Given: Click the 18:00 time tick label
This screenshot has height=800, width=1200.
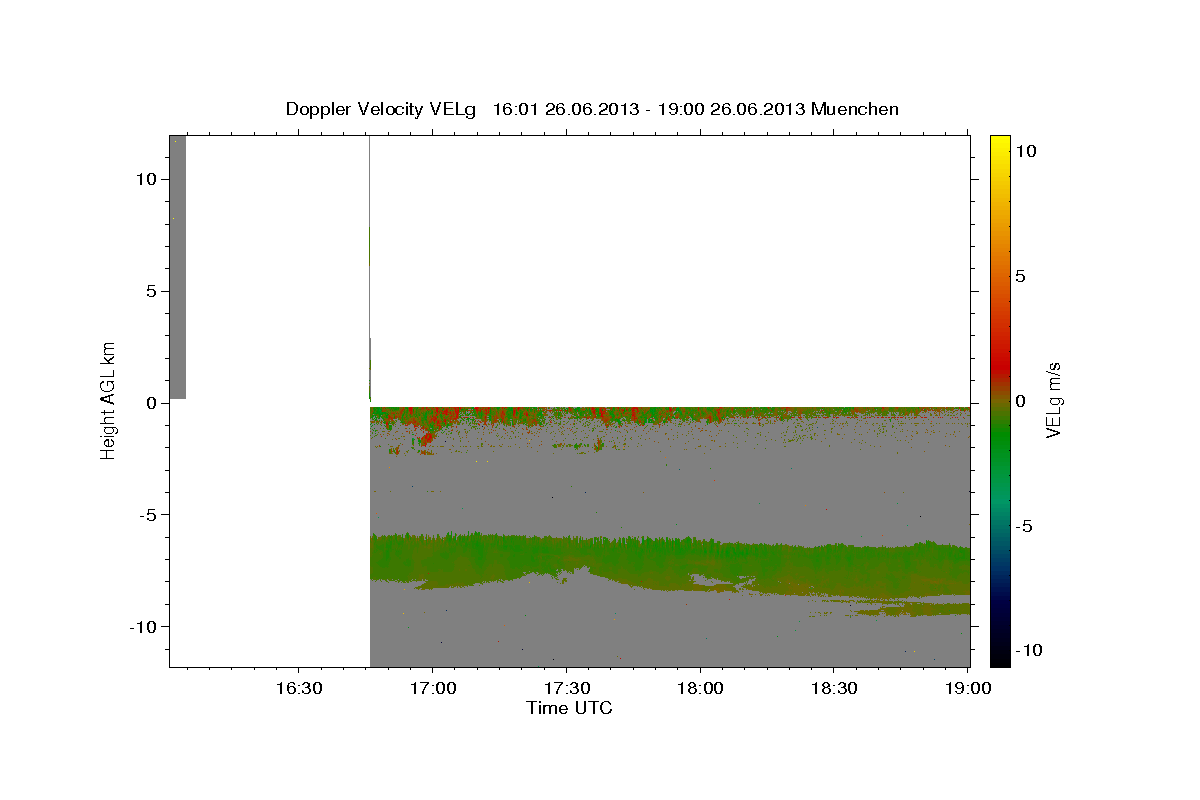Looking at the screenshot, I should [700, 688].
